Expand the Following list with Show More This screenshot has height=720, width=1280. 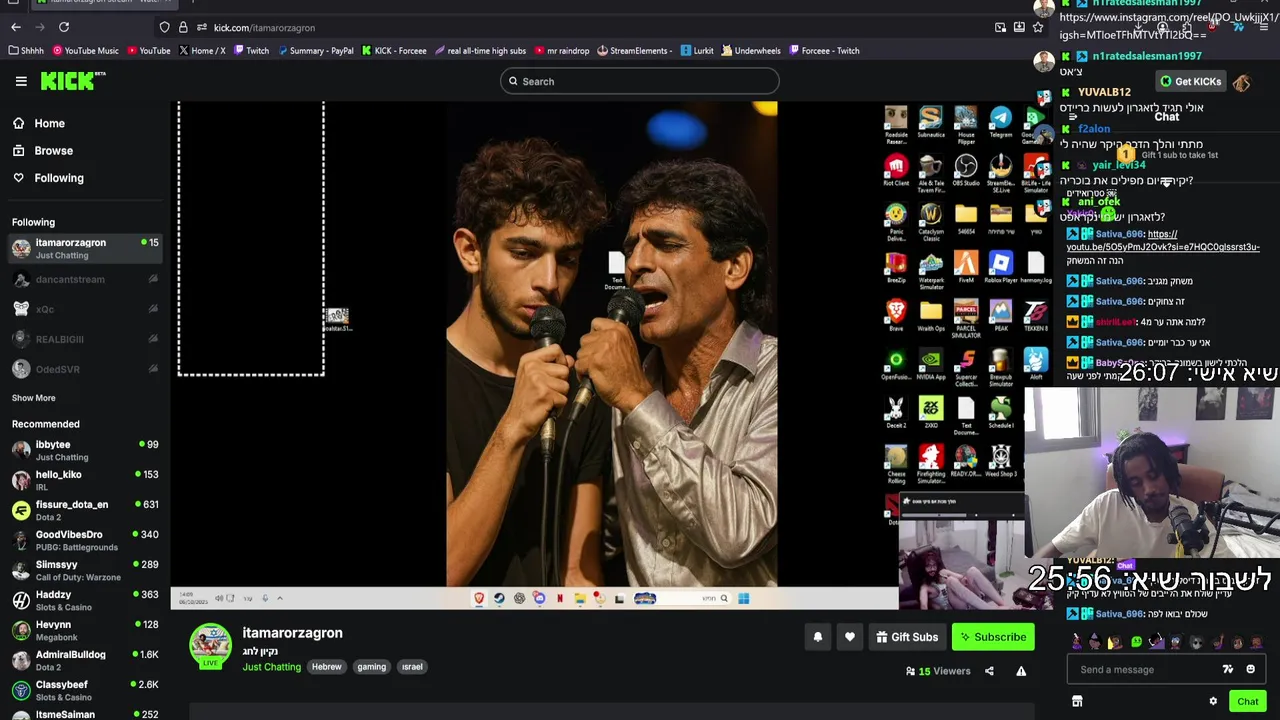click(33, 398)
